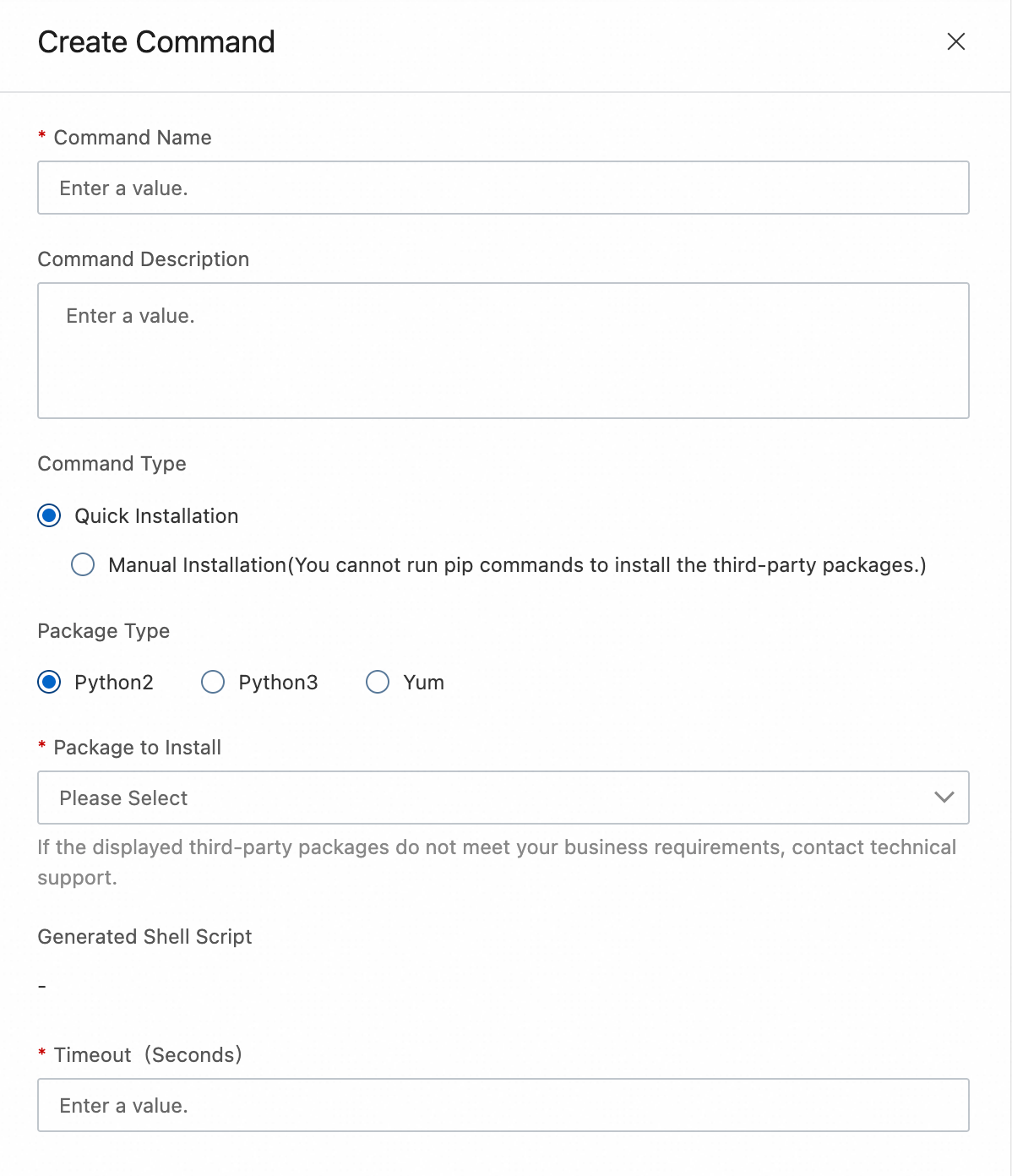This screenshot has height=1176, width=1012.
Task: Click the Package Type heading
Action: point(103,631)
